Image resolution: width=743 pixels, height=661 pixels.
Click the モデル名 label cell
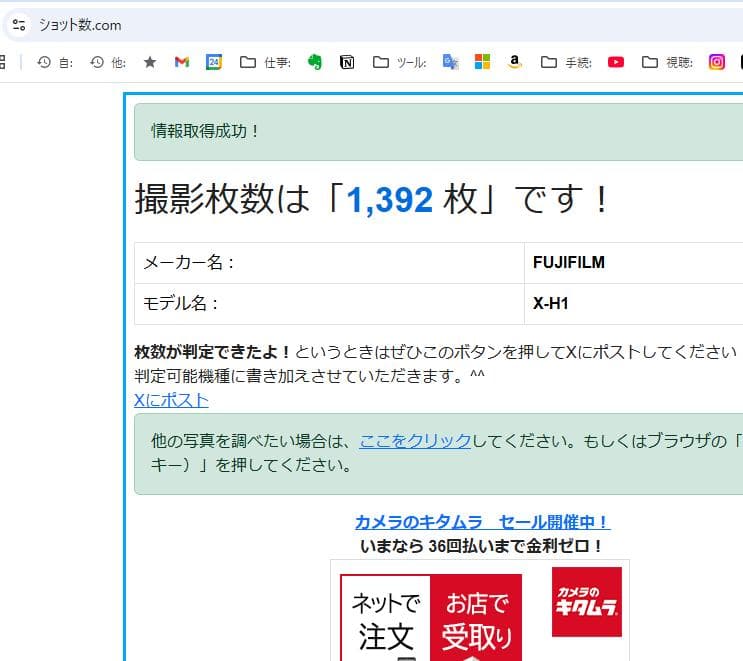329,304
